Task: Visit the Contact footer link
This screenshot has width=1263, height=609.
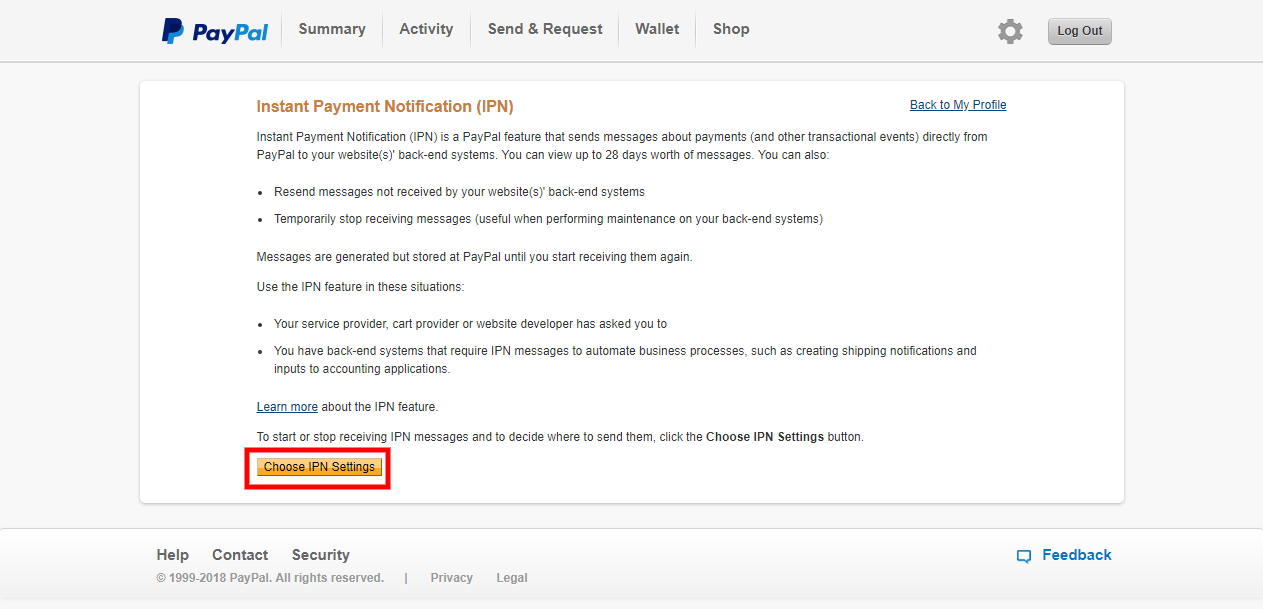Action: (240, 555)
